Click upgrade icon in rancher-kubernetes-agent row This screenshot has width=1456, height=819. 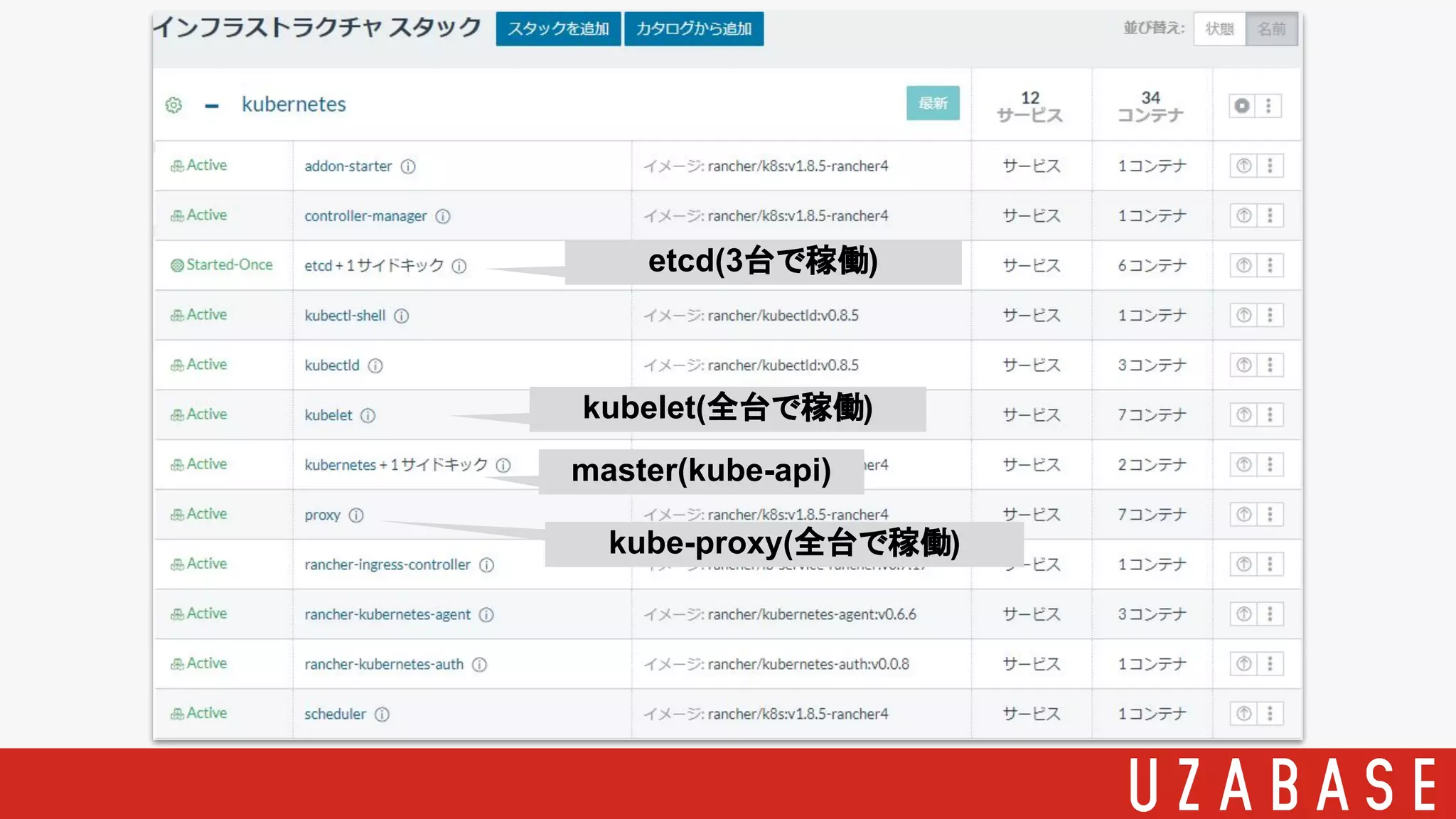1243,614
